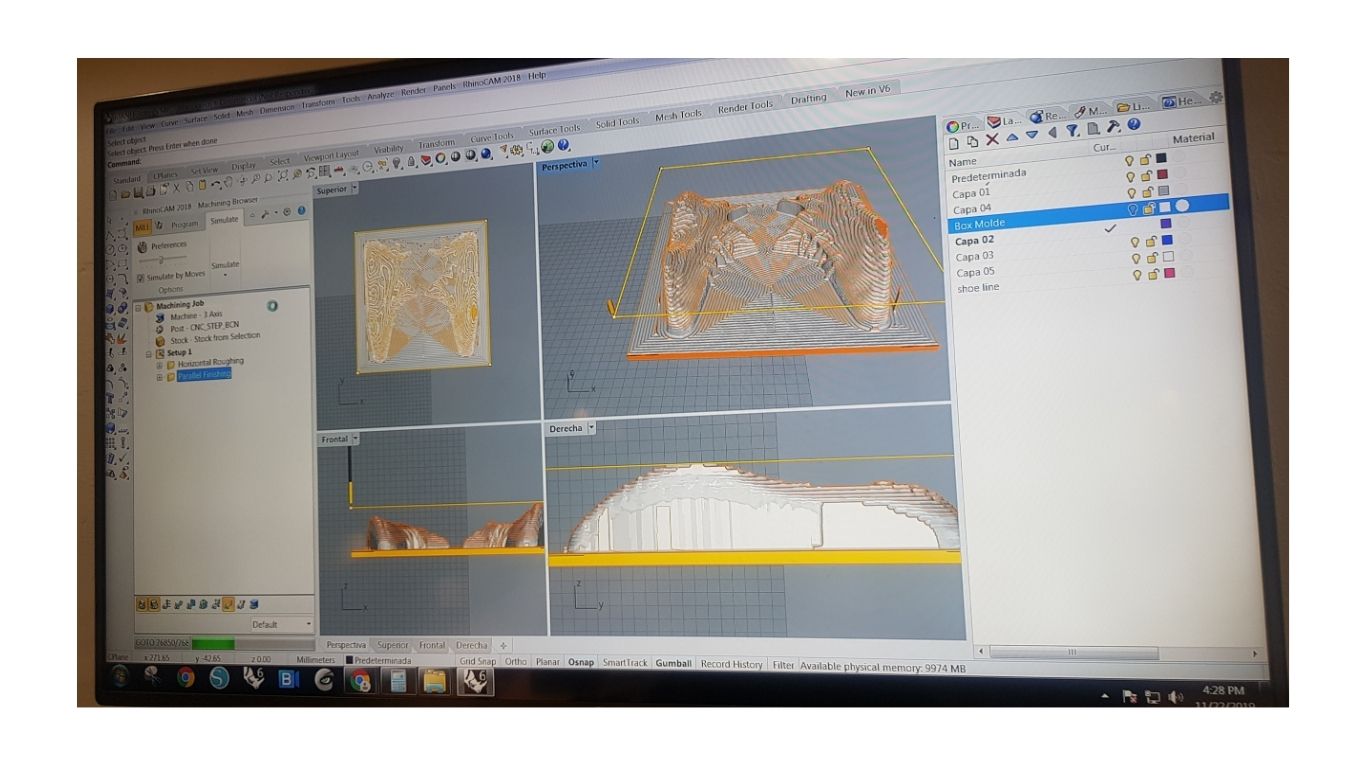Viewport: 1366px width, 768px height.
Task: Adjust the simulation speed slider
Action: click(x=160, y=259)
